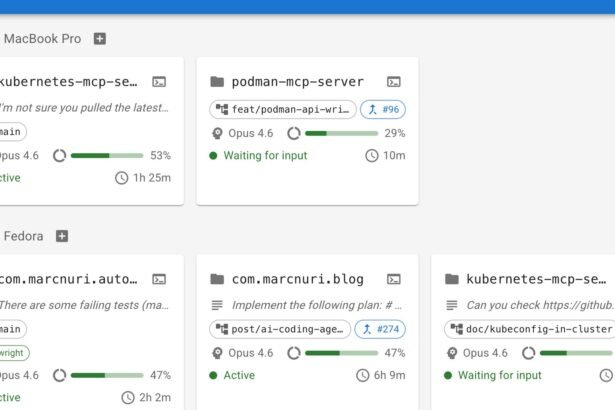Click the progress ring icon on com.marcnuri.blog
Viewport: 615px width, 410px height.
coord(294,353)
